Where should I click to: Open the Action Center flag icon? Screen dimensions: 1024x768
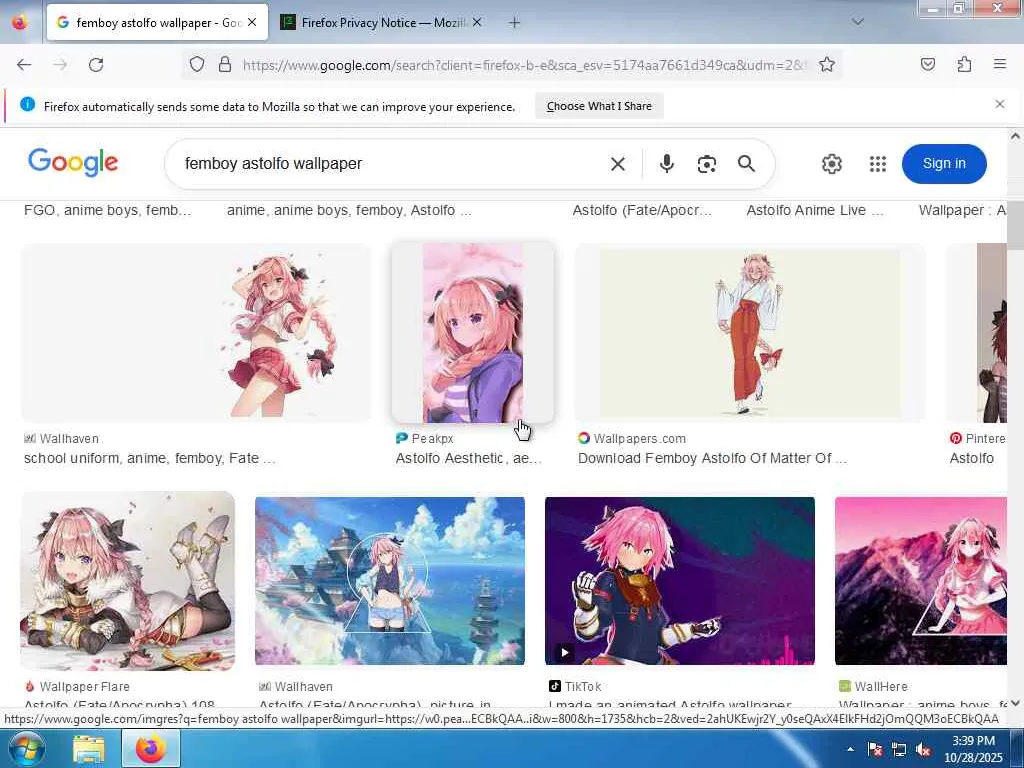pyautogui.click(x=875, y=750)
